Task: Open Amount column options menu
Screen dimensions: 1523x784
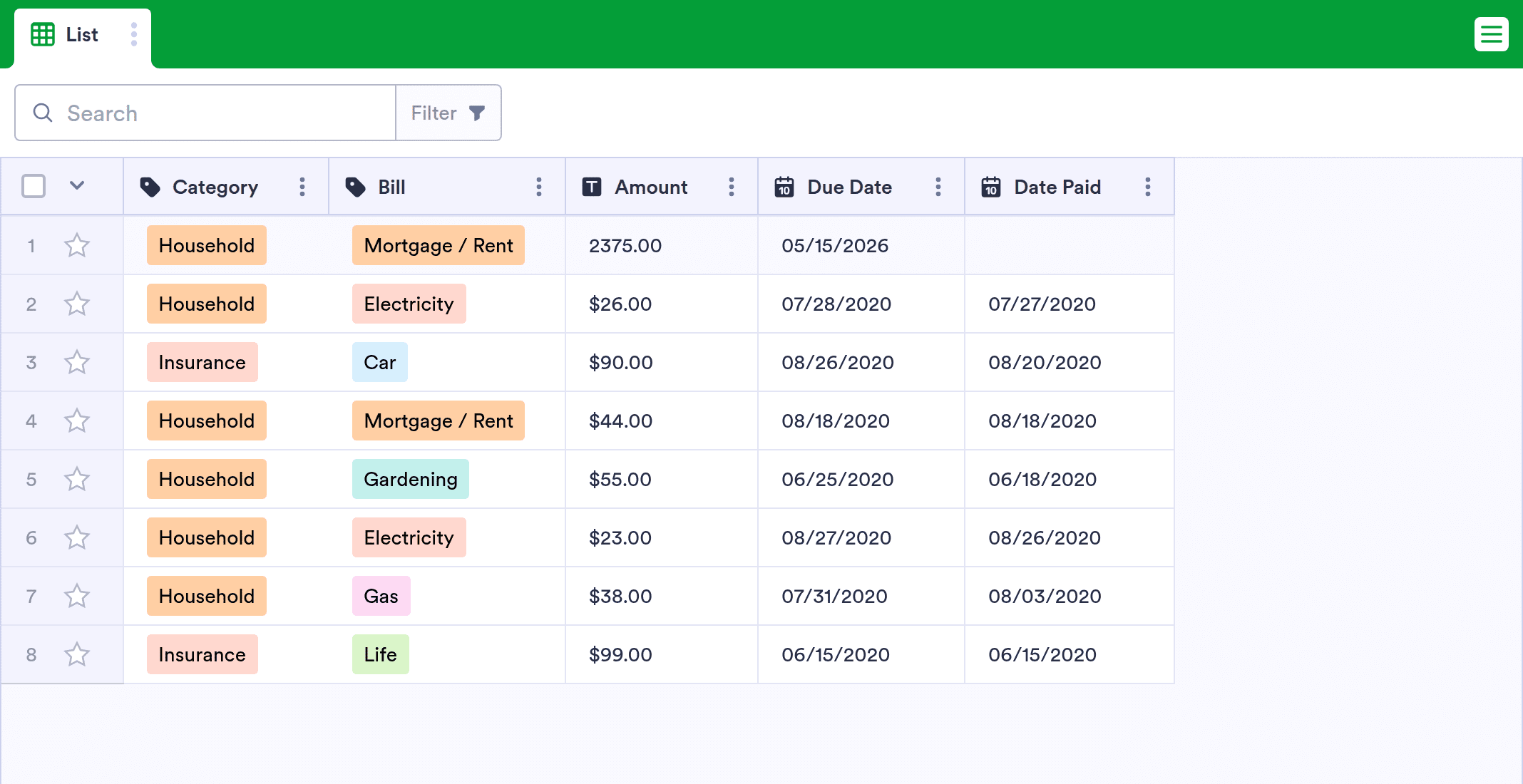Action: (x=732, y=187)
